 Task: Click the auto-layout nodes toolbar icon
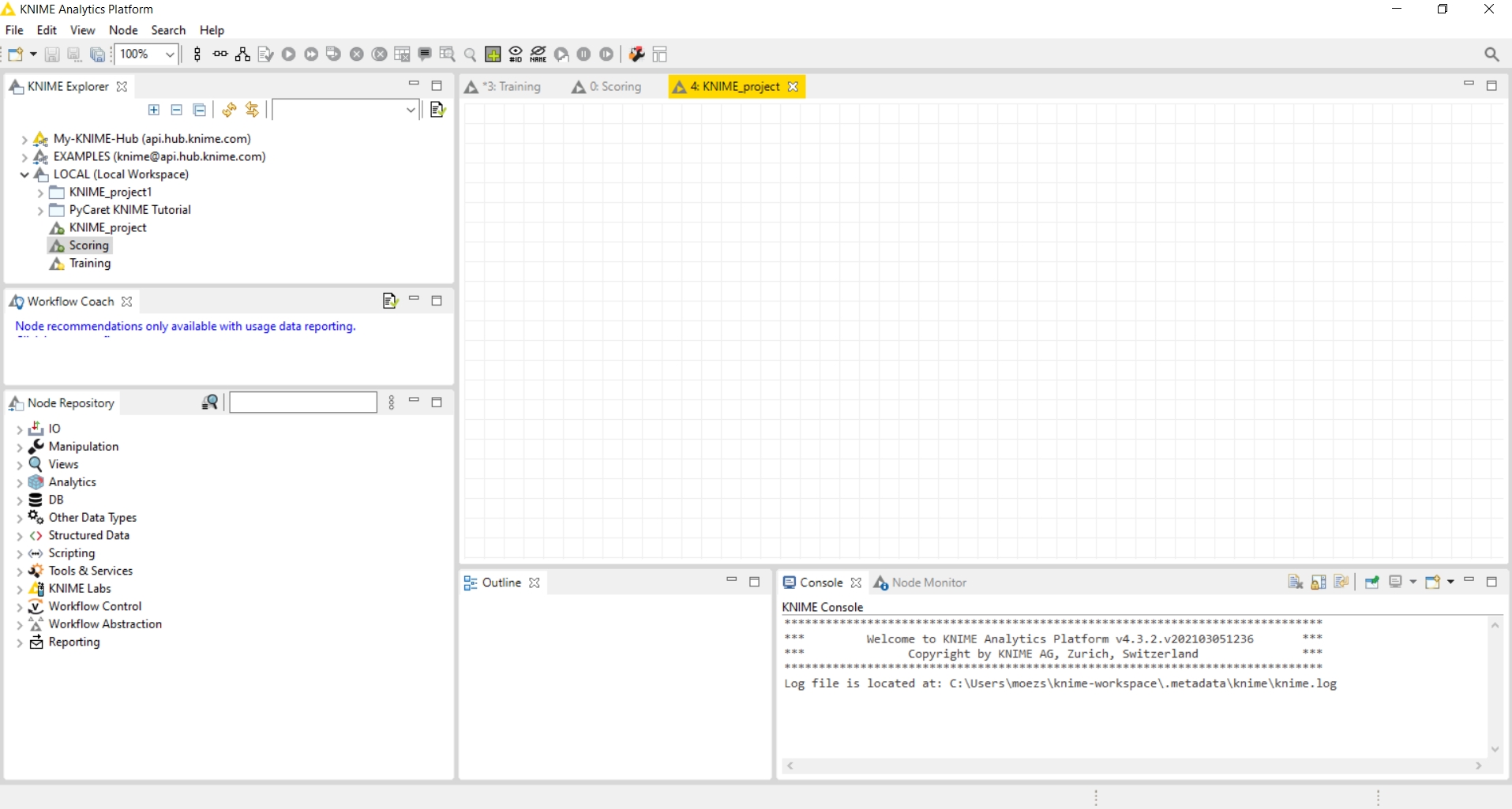[242, 54]
